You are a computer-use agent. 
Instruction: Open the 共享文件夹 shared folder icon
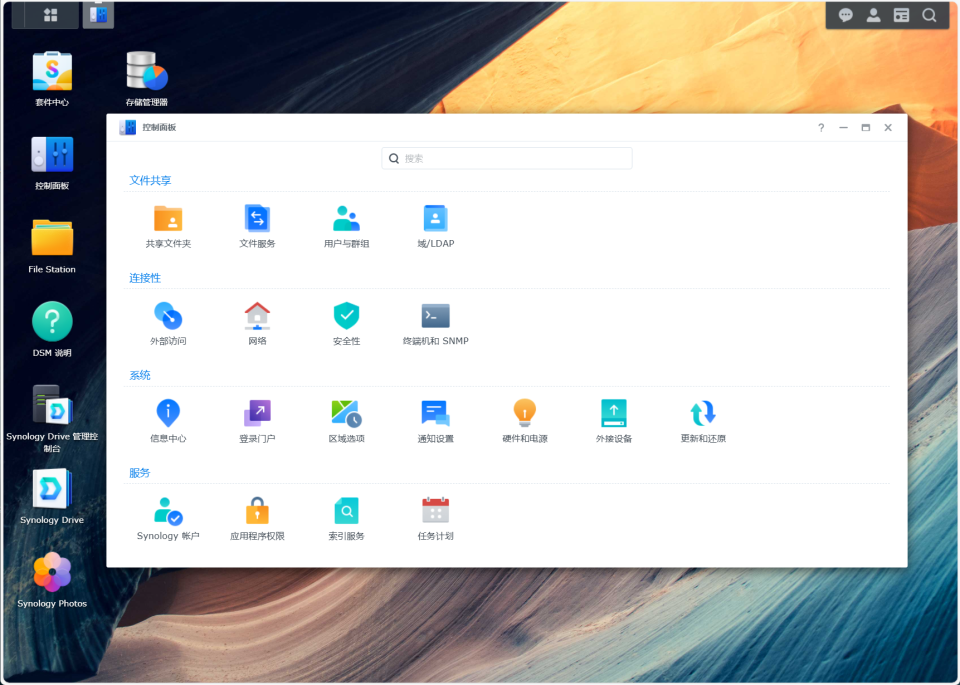(x=168, y=225)
